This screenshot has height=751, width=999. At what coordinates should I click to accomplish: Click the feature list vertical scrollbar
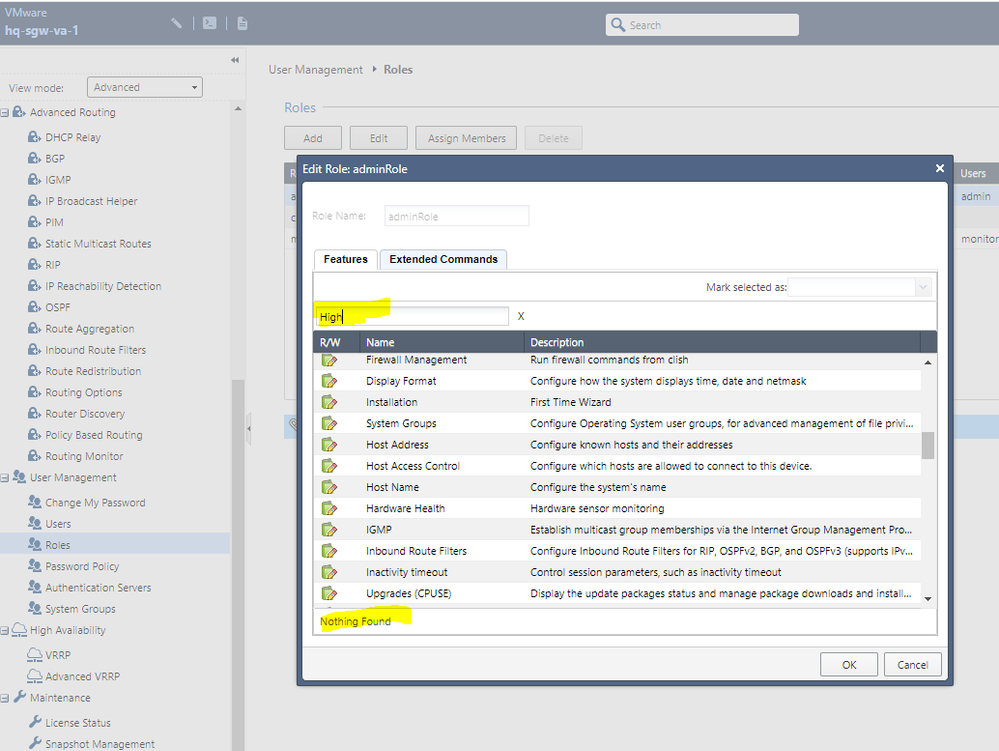click(x=928, y=445)
